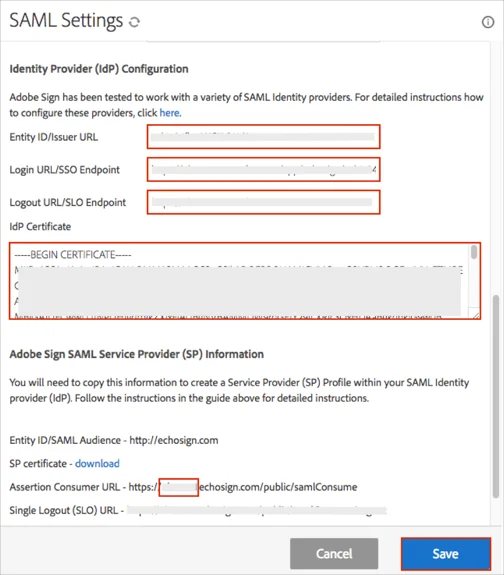Click the Cancel button
Image resolution: width=504 pixels, height=575 pixels.
pyautogui.click(x=334, y=553)
